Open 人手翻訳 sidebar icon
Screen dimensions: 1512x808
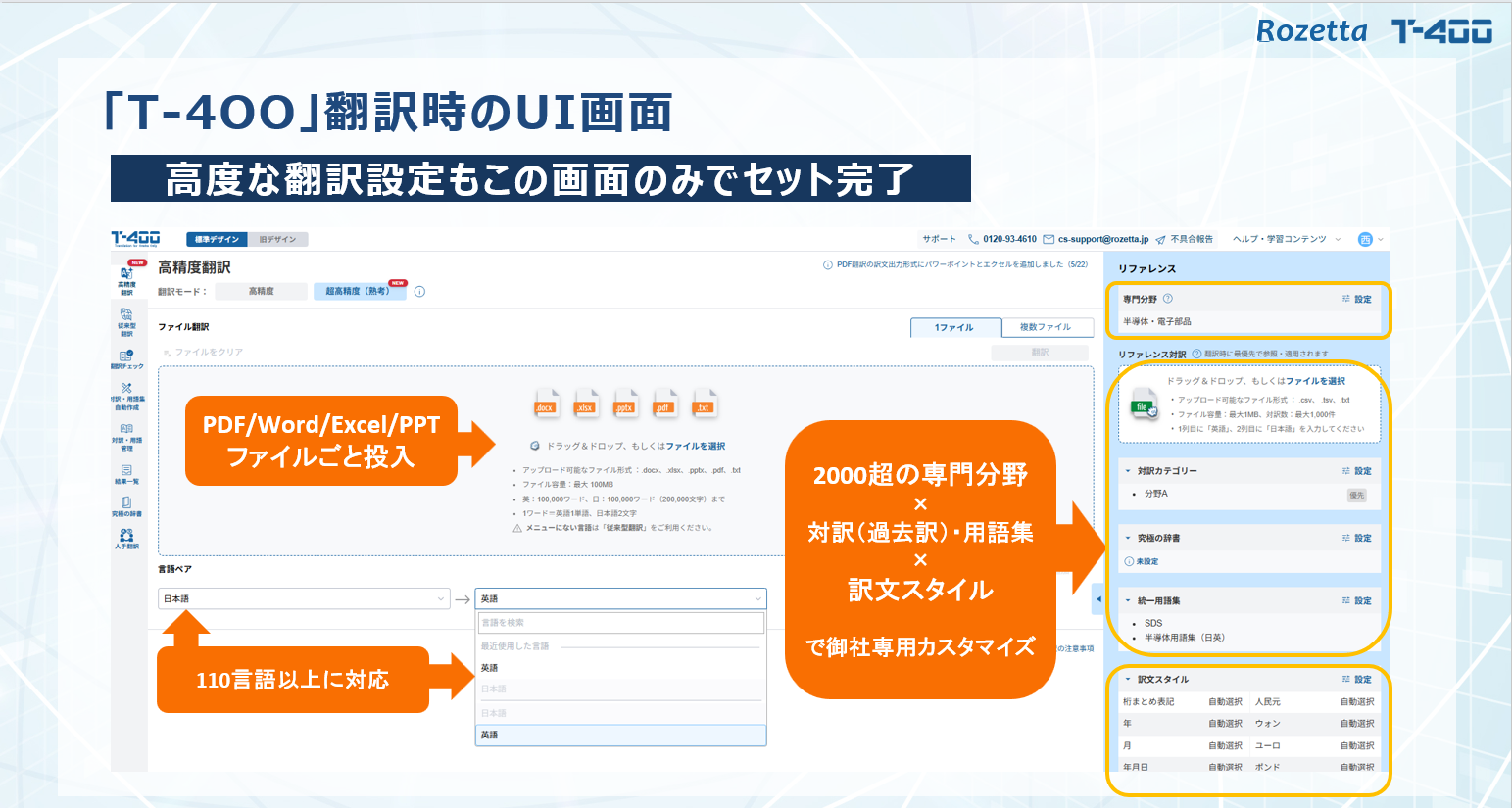126,539
